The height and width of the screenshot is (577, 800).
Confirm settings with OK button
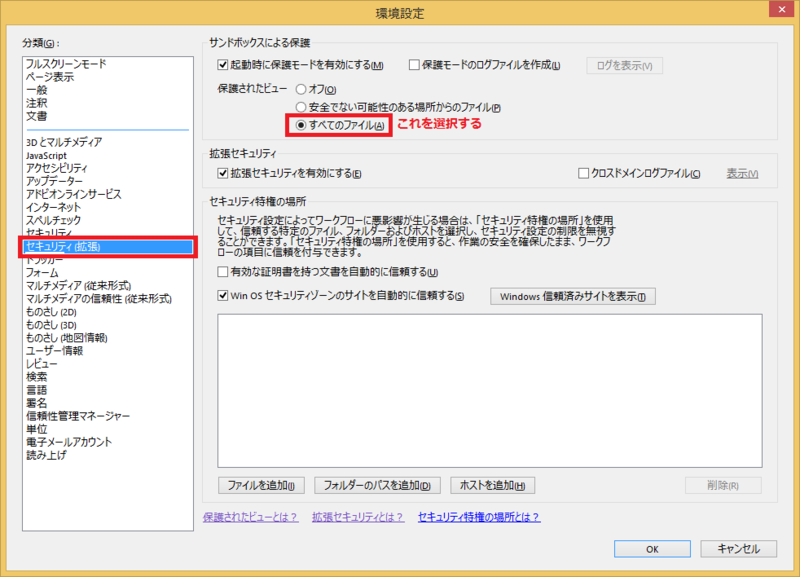(x=652, y=549)
